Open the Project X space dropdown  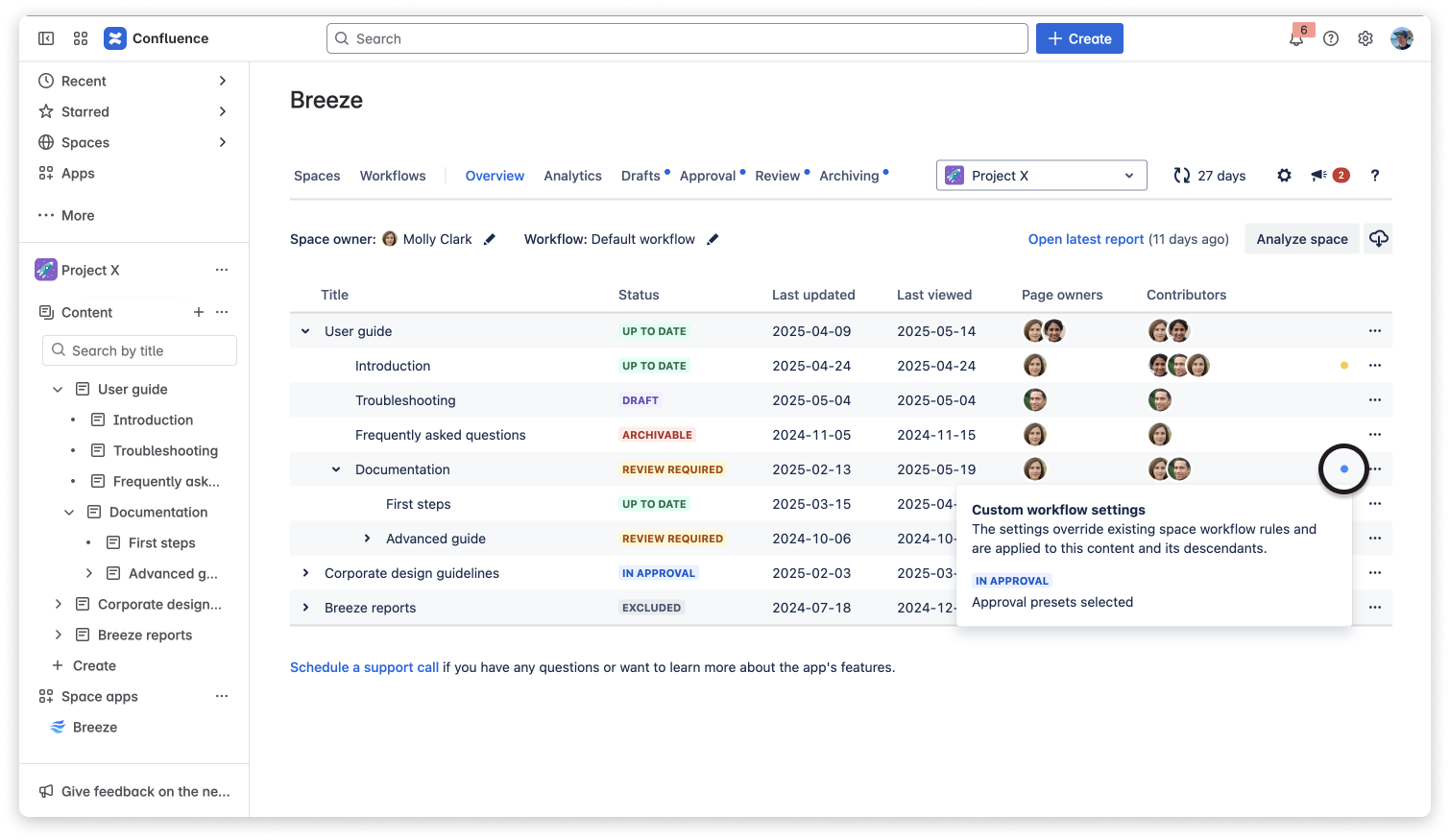1042,176
